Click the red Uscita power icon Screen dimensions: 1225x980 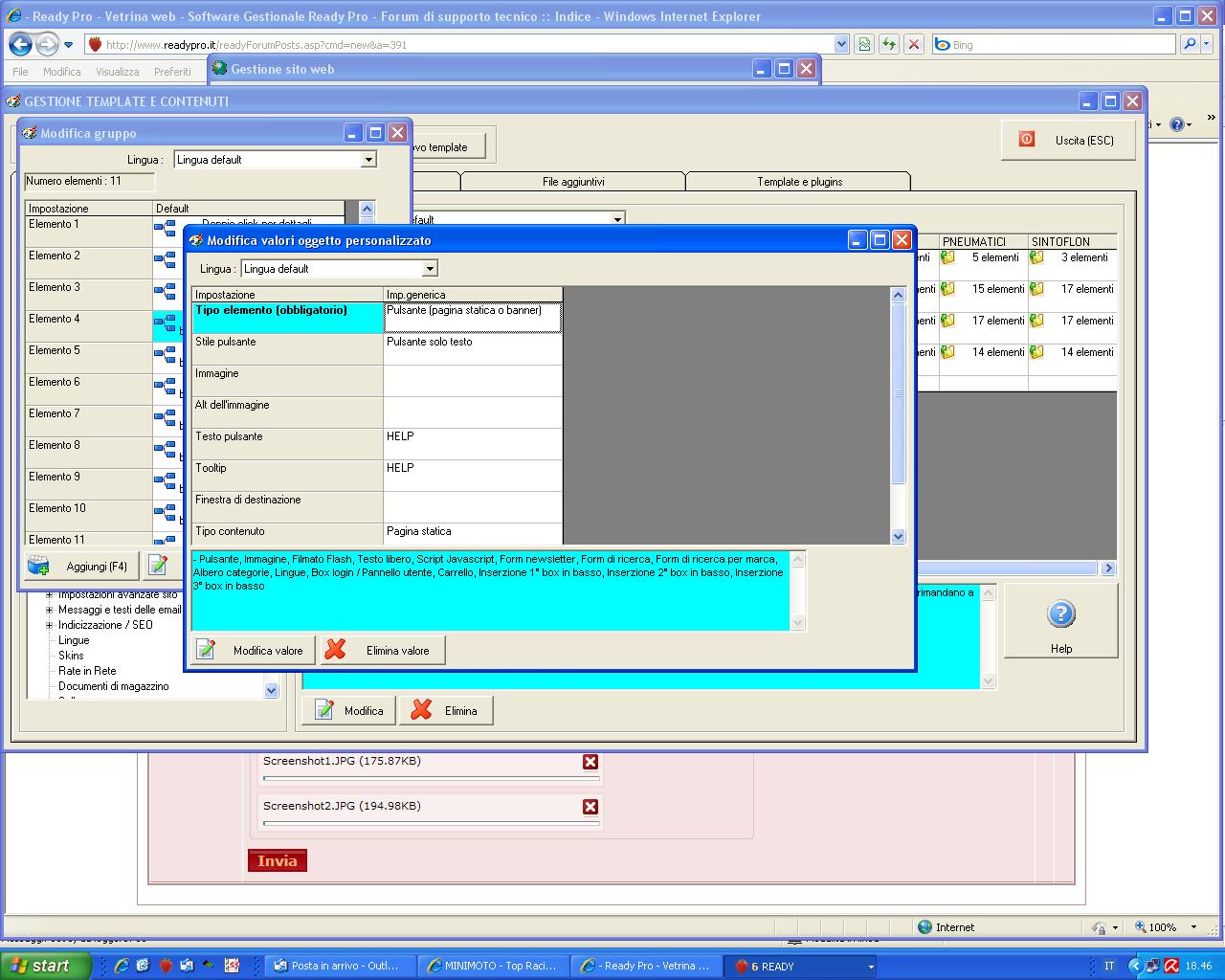pyautogui.click(x=1027, y=140)
